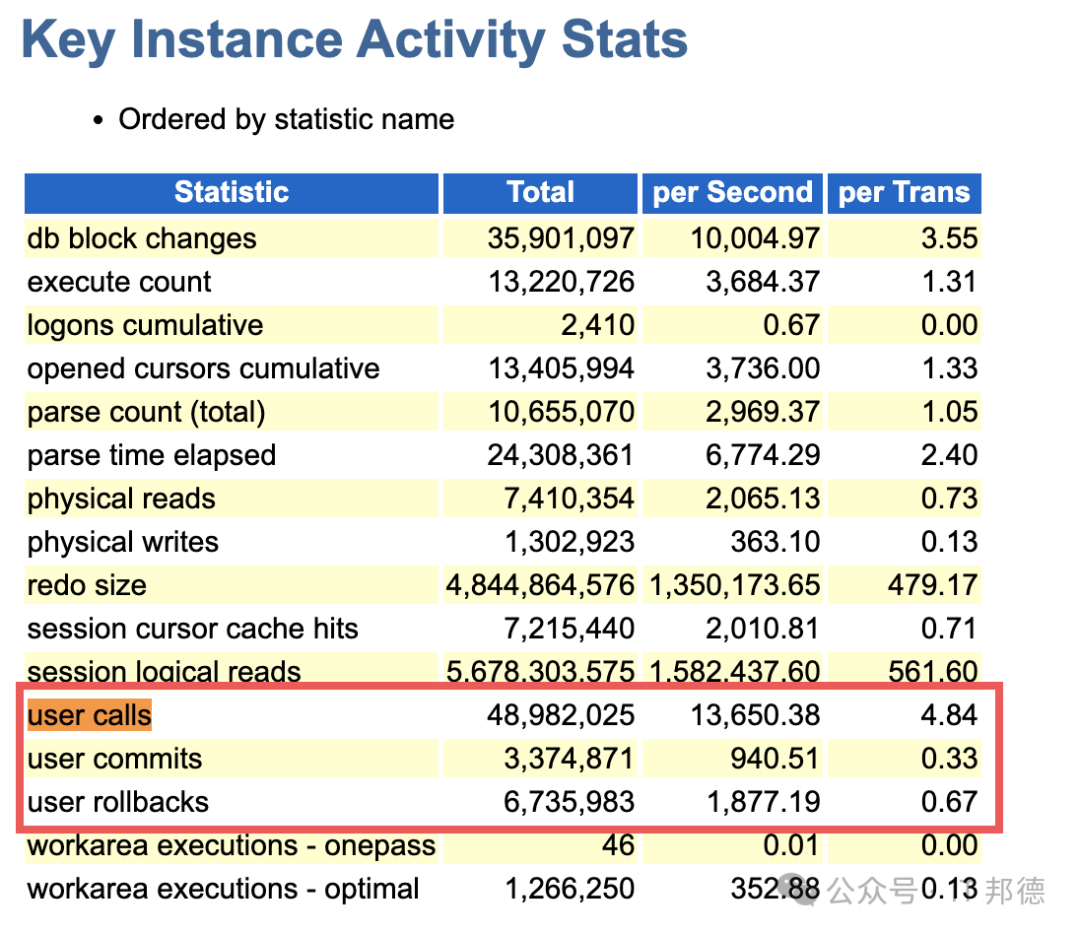Click per second value 2,010.81

[763, 630]
